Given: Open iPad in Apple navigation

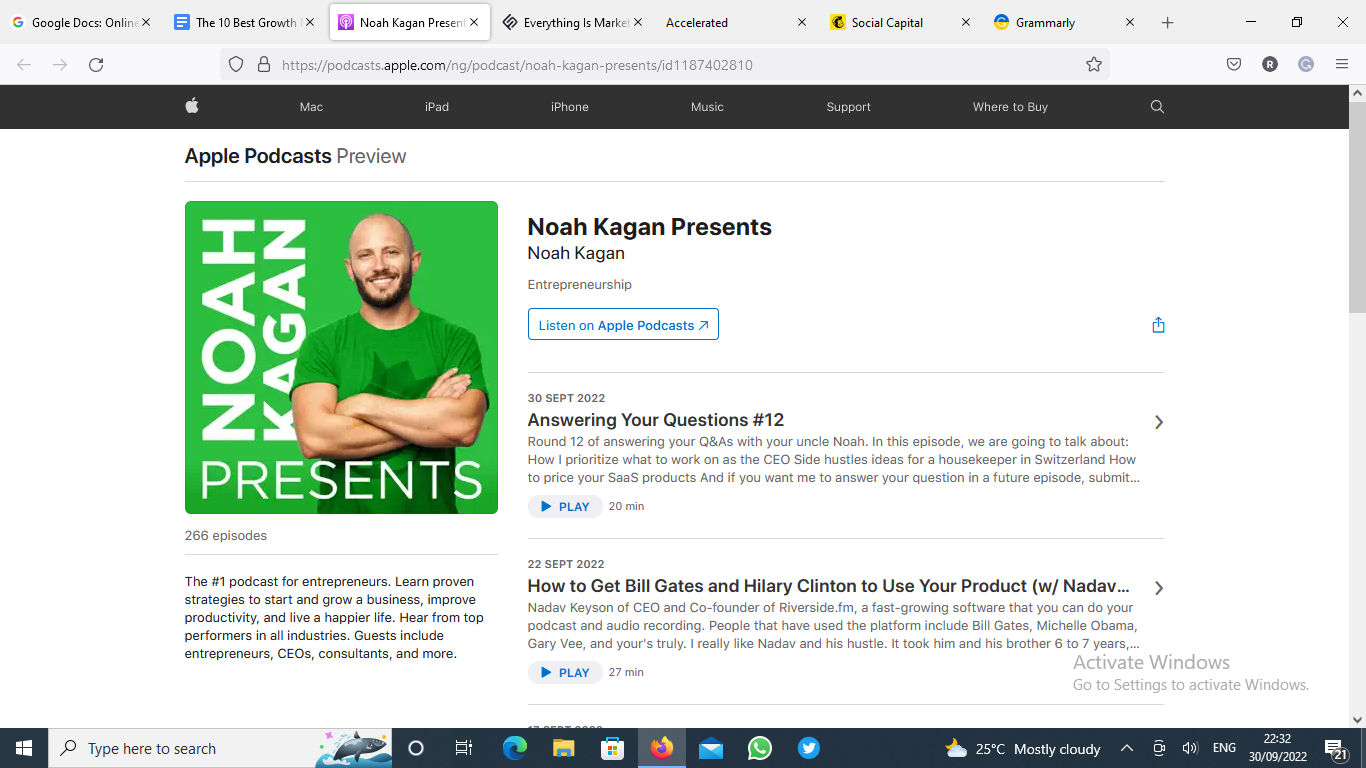Looking at the screenshot, I should (x=437, y=107).
